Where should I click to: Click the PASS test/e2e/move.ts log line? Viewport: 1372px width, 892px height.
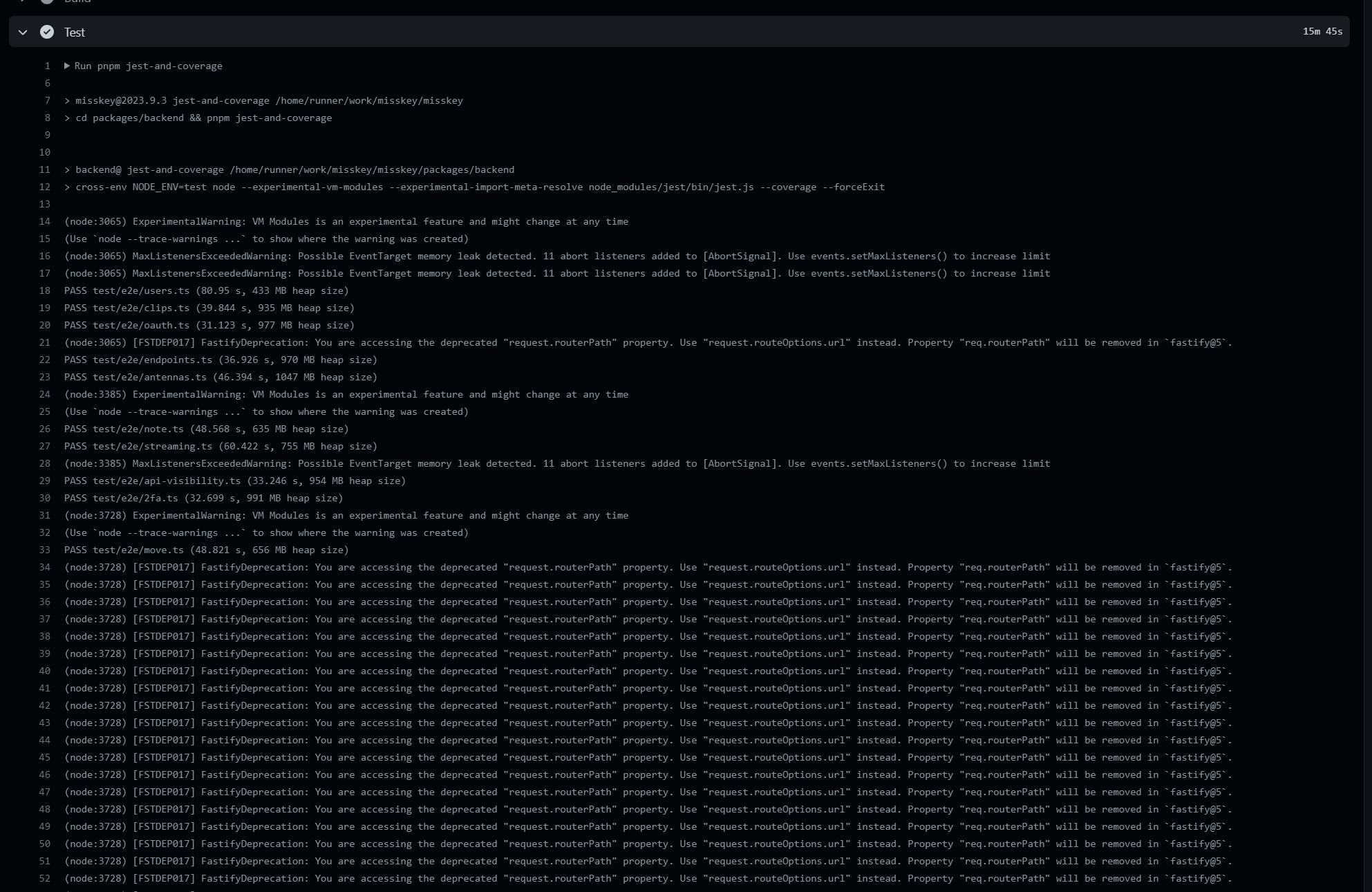[206, 550]
